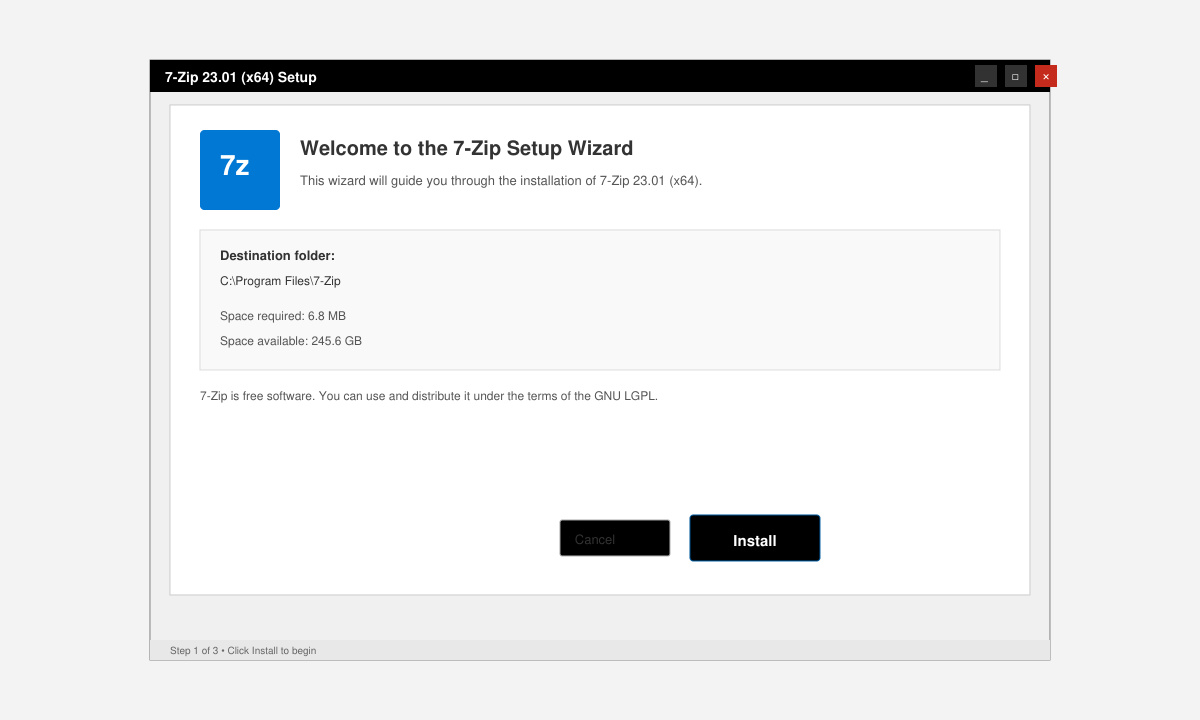Click the 'Step 1 of 3' status bar text
This screenshot has height=720, width=1200.
[x=243, y=651]
